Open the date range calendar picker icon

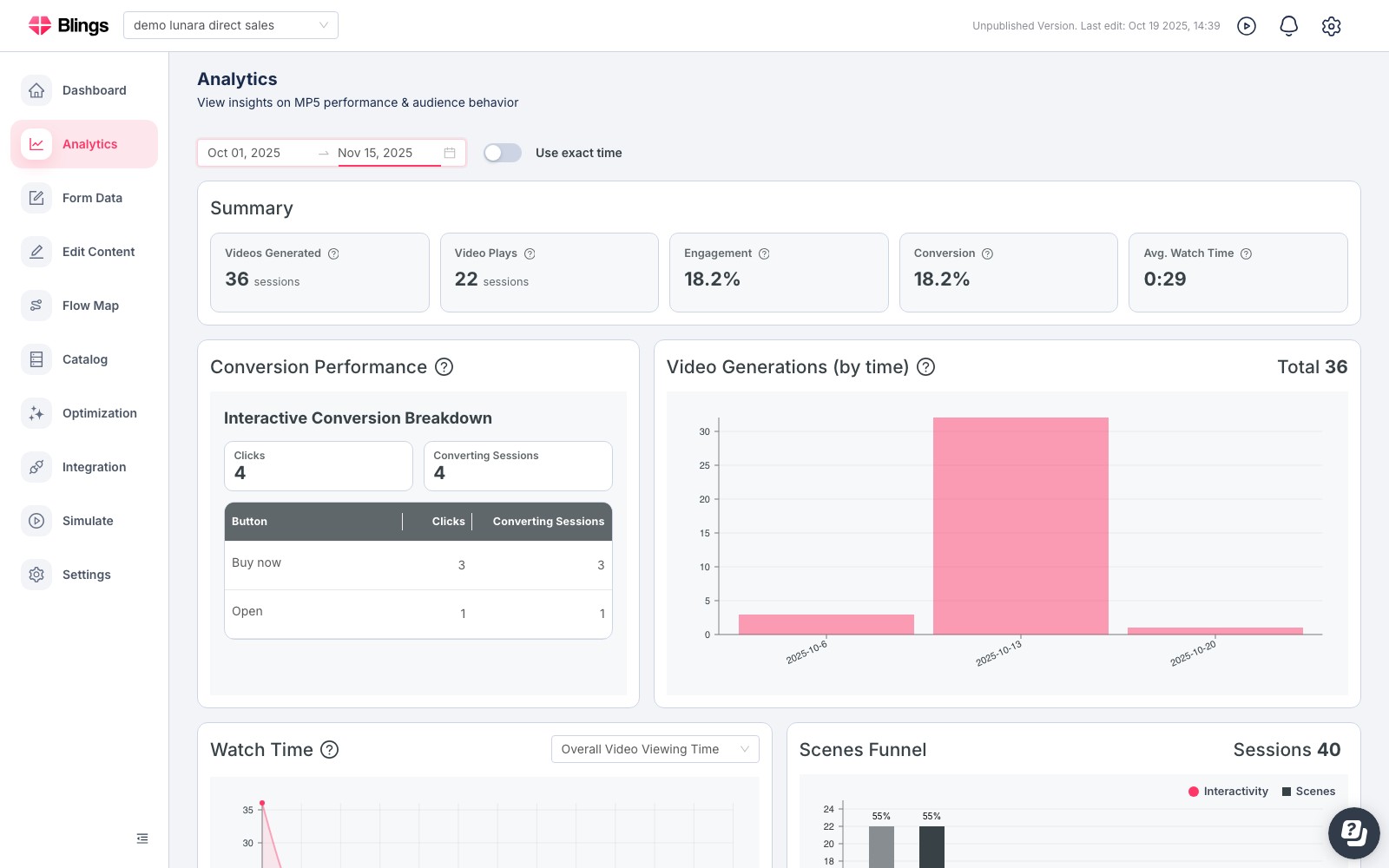[x=450, y=153]
